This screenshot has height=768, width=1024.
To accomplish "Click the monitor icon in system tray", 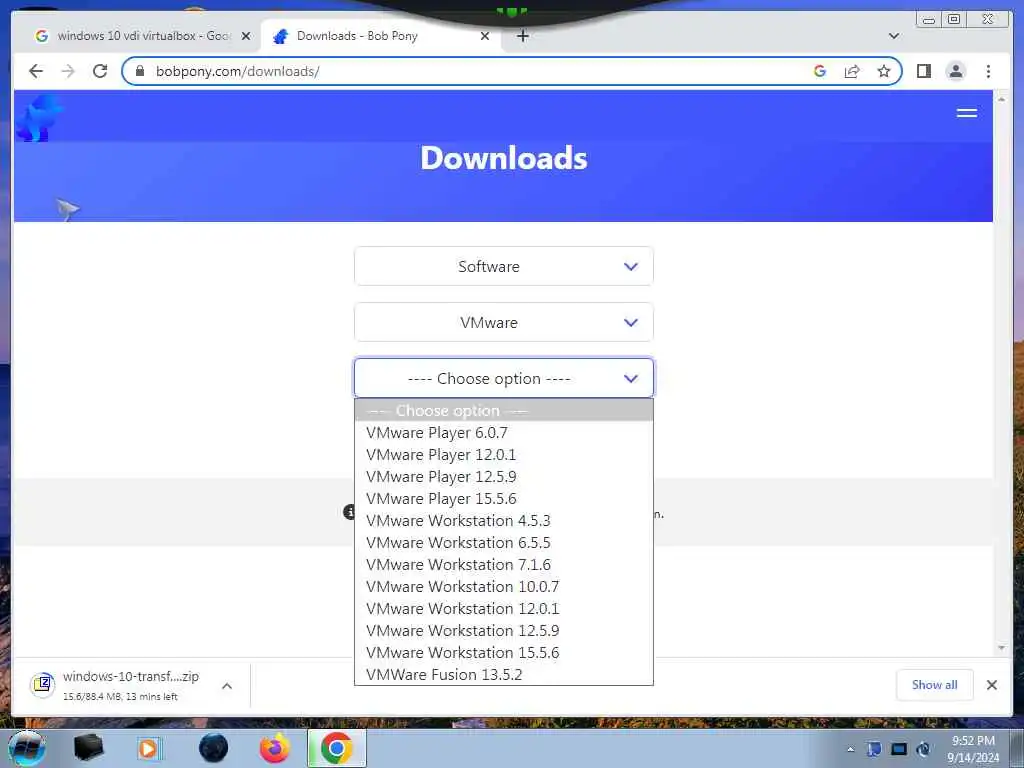I will click(x=899, y=749).
